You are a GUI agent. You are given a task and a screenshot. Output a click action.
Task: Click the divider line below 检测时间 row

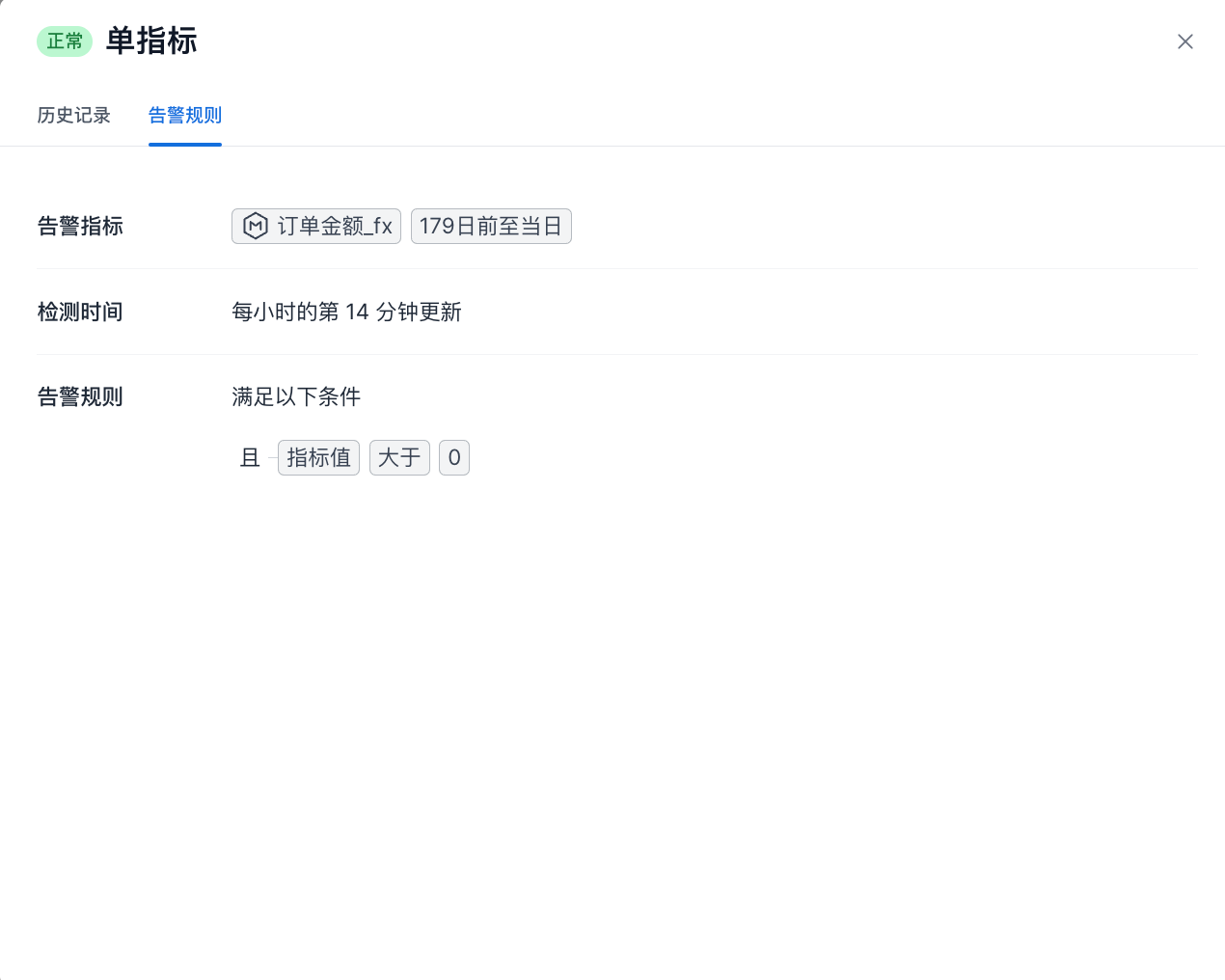[617, 354]
